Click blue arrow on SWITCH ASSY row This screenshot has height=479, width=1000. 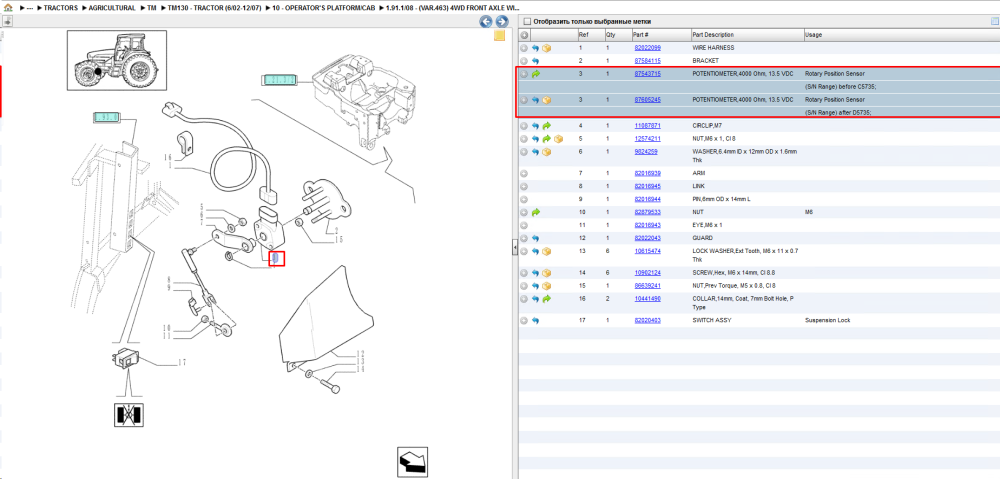[536, 320]
